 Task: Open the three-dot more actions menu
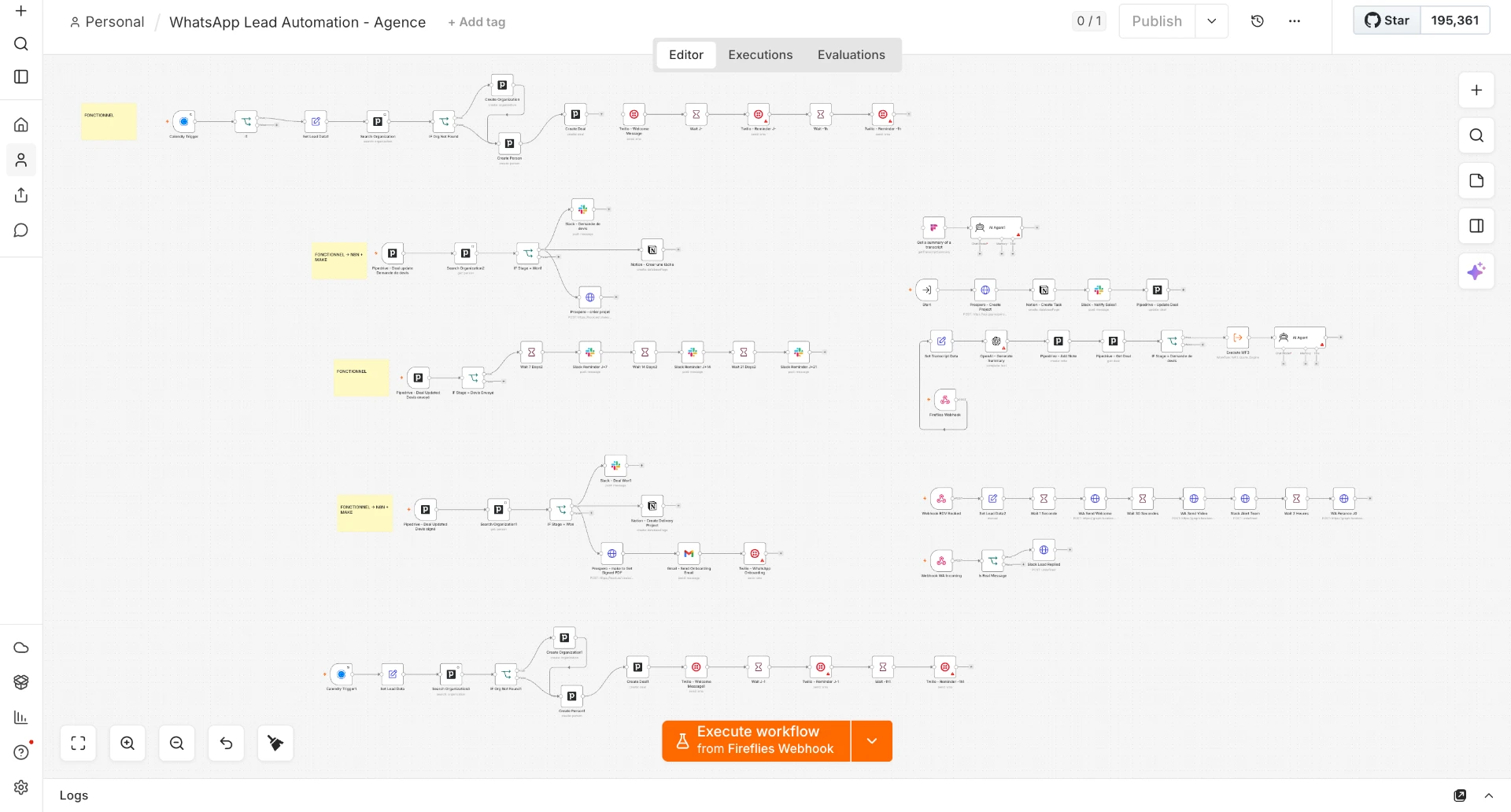(1295, 21)
